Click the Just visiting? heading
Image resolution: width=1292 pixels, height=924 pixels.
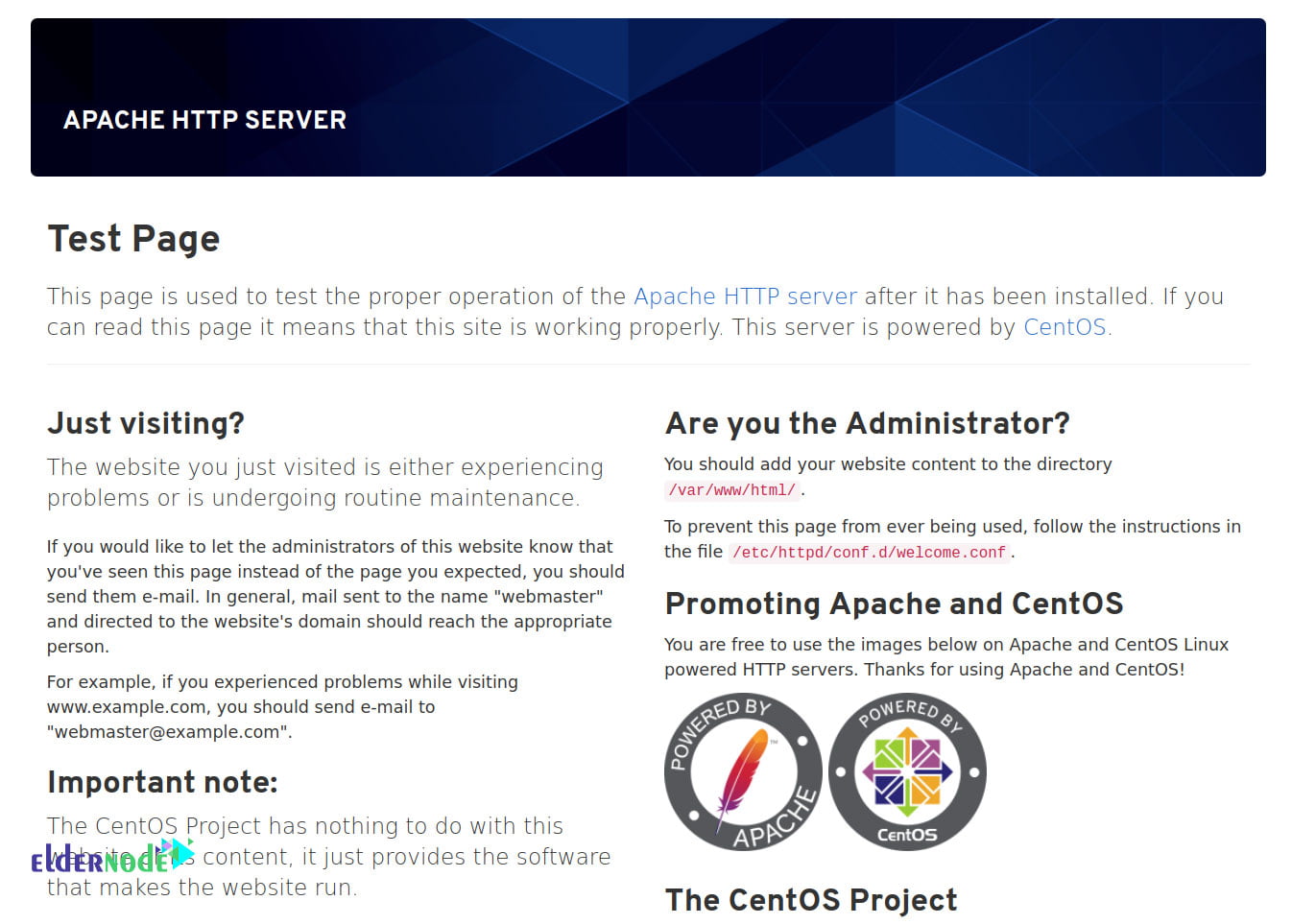click(146, 423)
